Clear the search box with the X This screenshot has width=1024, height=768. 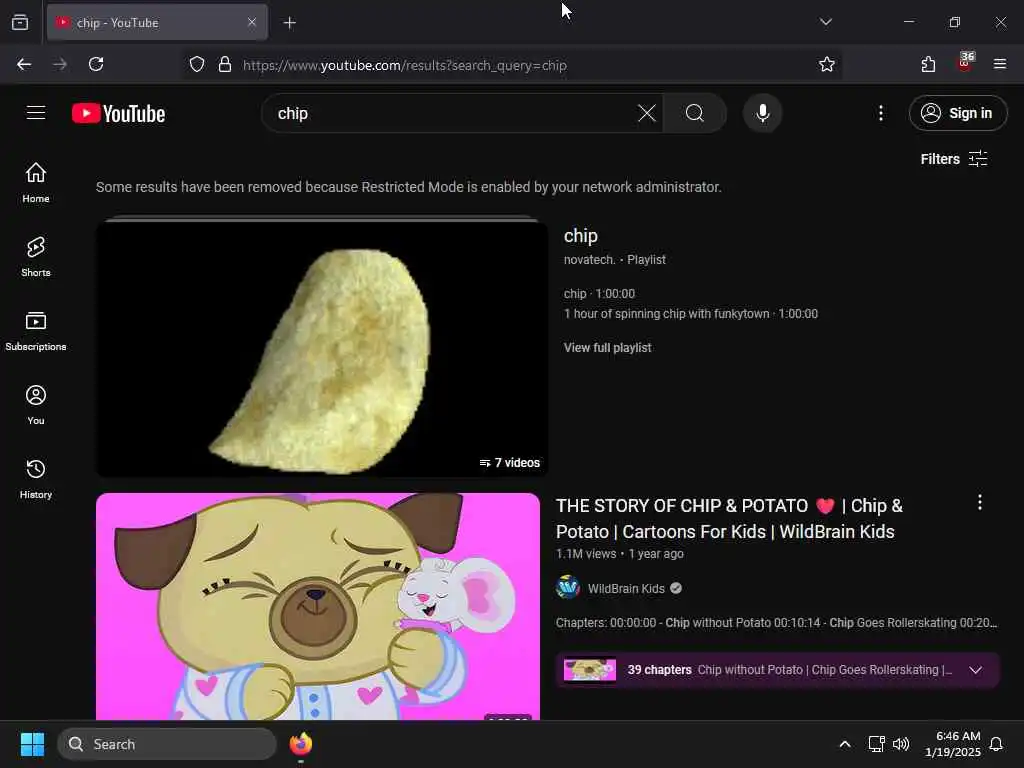tap(647, 113)
